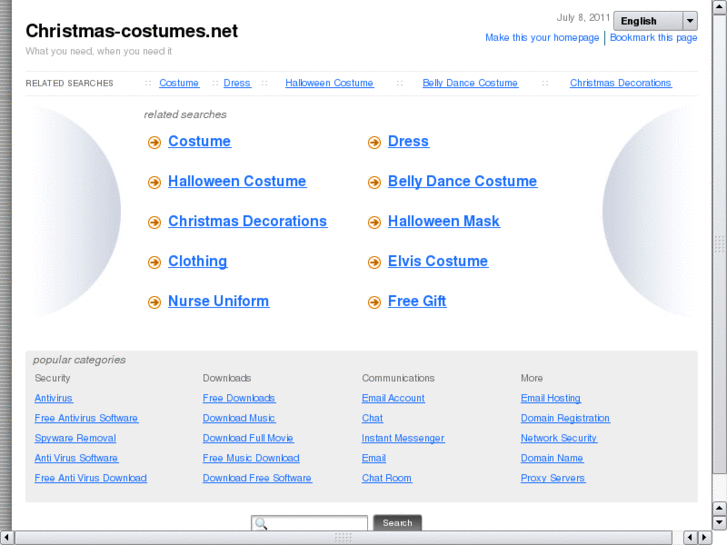Screen dimensions: 727x545
Task: Open the Clothing link
Action: pyautogui.click(x=198, y=261)
